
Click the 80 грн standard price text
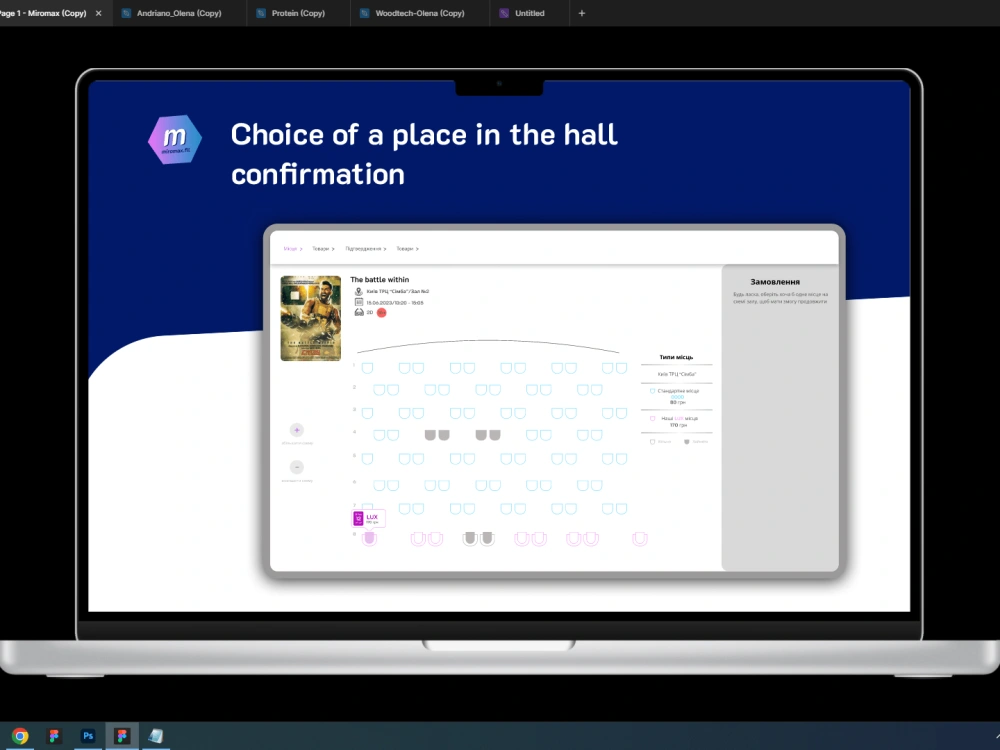[677, 402]
